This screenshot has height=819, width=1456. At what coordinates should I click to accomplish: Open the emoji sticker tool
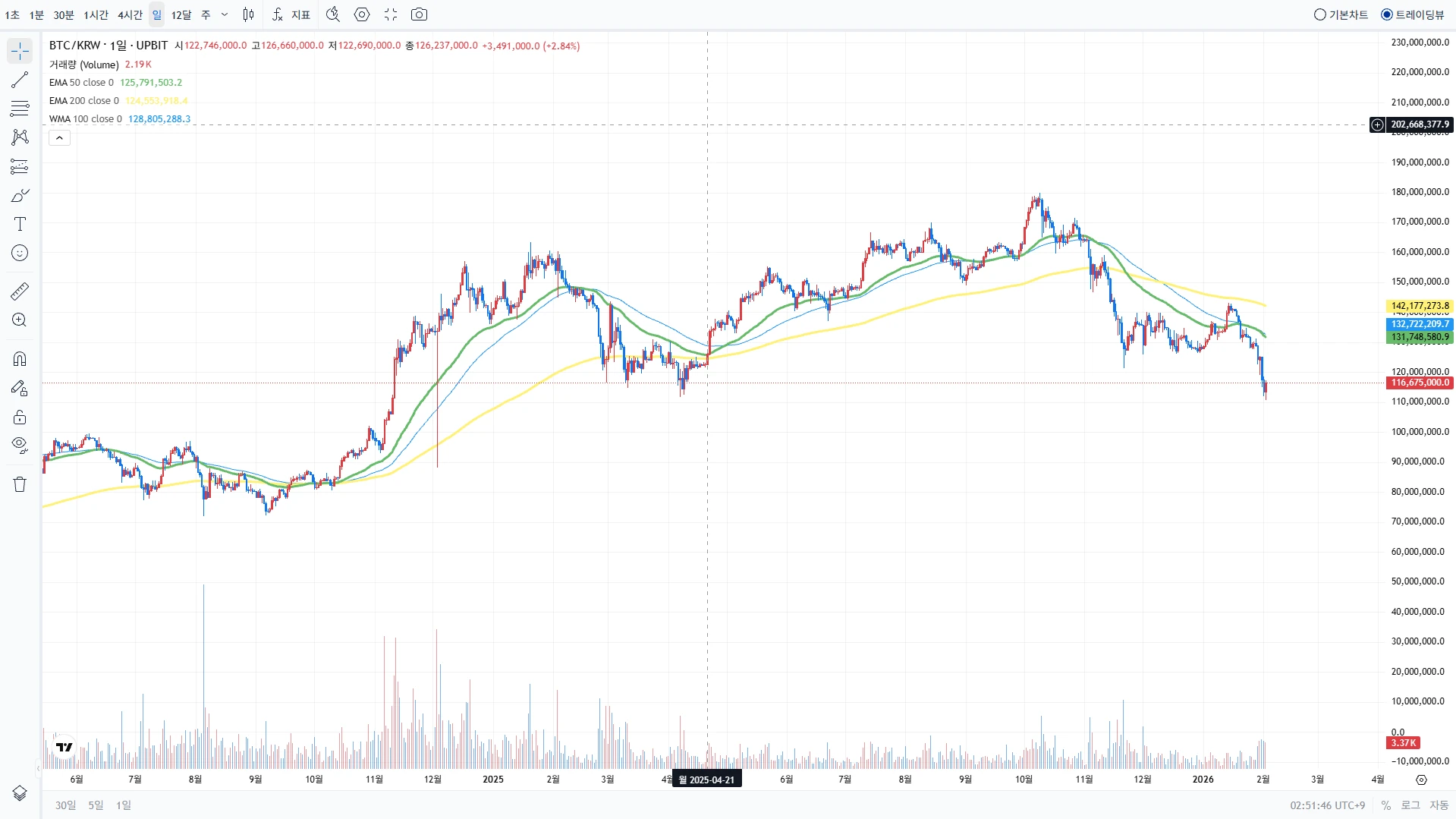click(20, 253)
